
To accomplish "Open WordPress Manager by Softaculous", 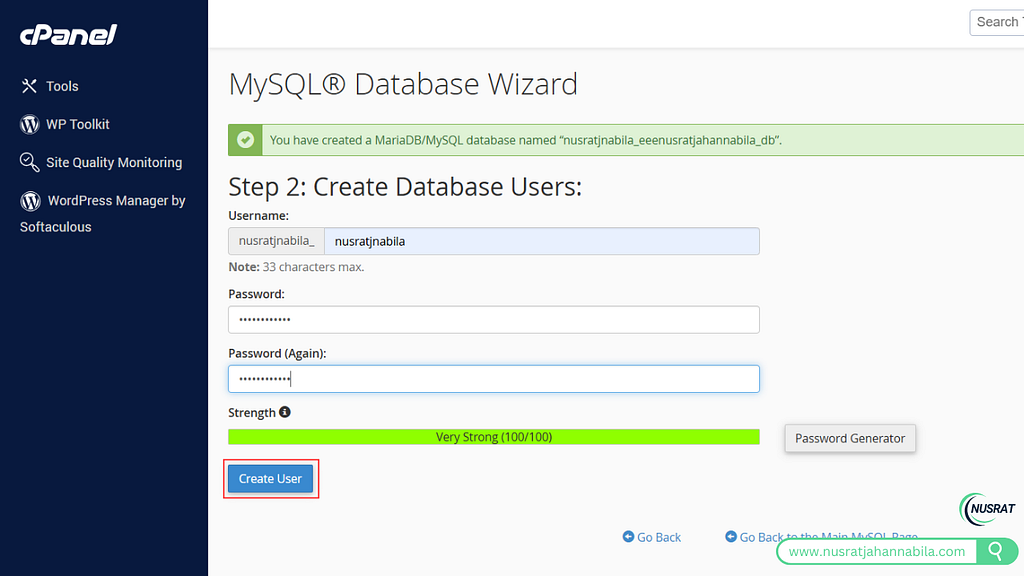I will [103, 214].
